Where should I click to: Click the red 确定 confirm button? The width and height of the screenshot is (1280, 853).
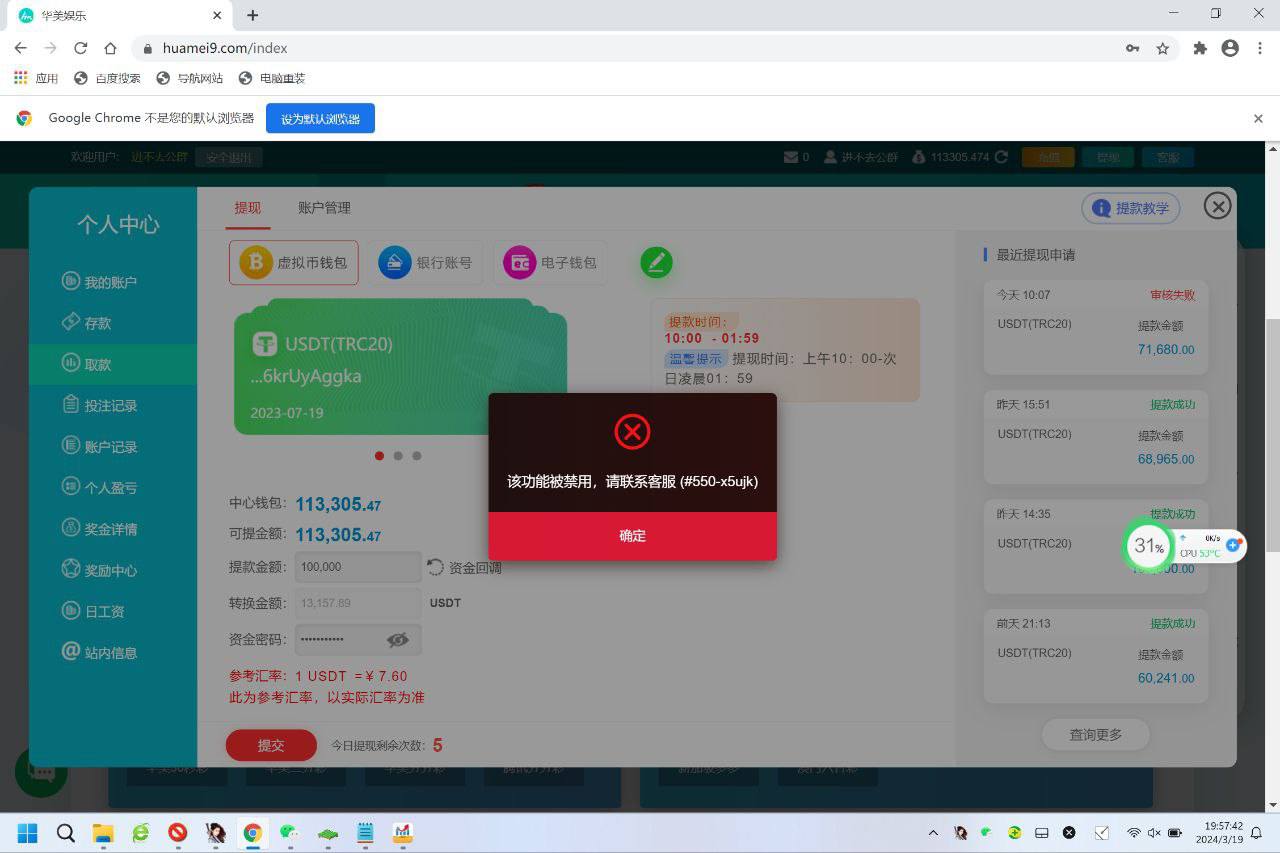pyautogui.click(x=632, y=536)
